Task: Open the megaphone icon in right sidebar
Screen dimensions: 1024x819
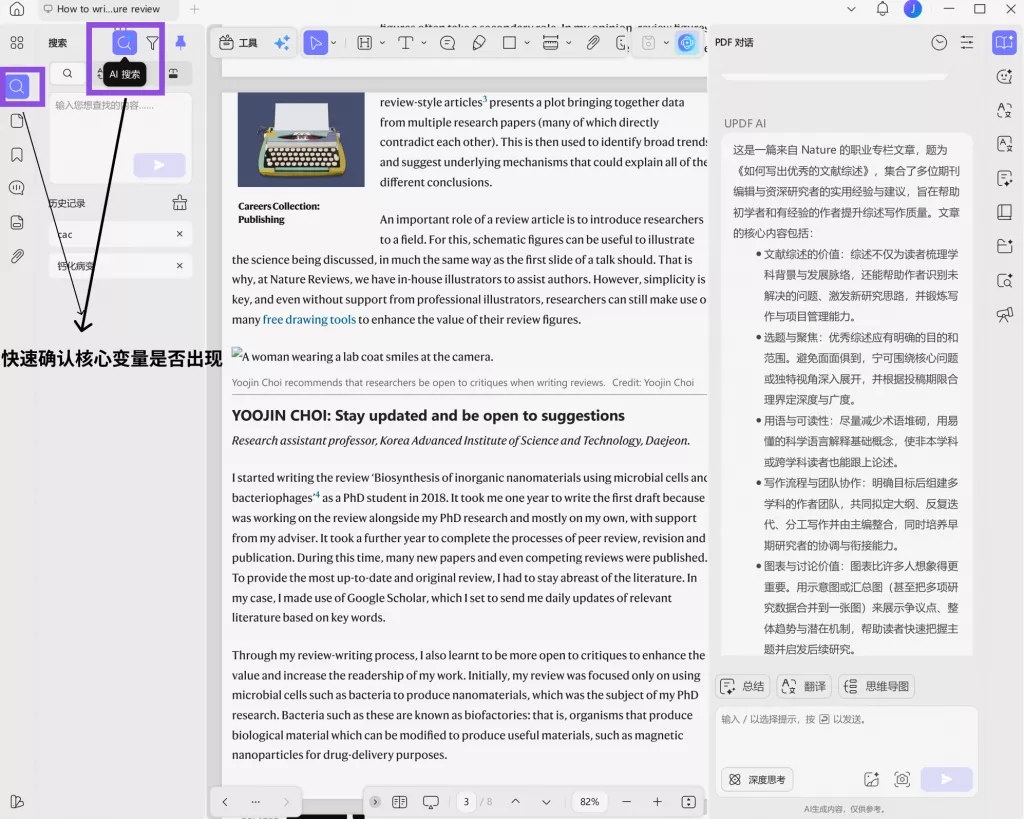Action: coord(1004,315)
